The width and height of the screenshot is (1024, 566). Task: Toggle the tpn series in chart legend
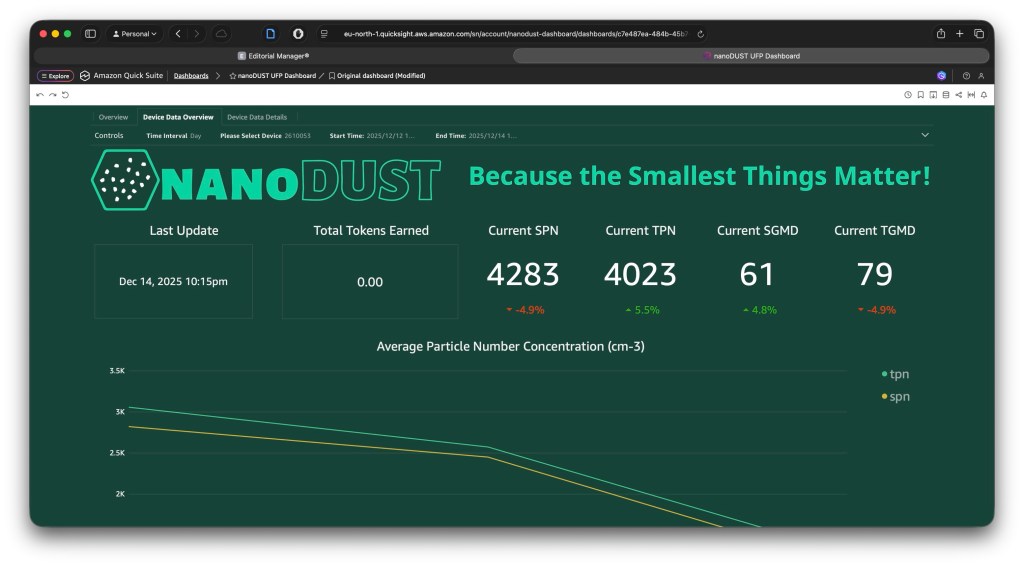click(899, 374)
